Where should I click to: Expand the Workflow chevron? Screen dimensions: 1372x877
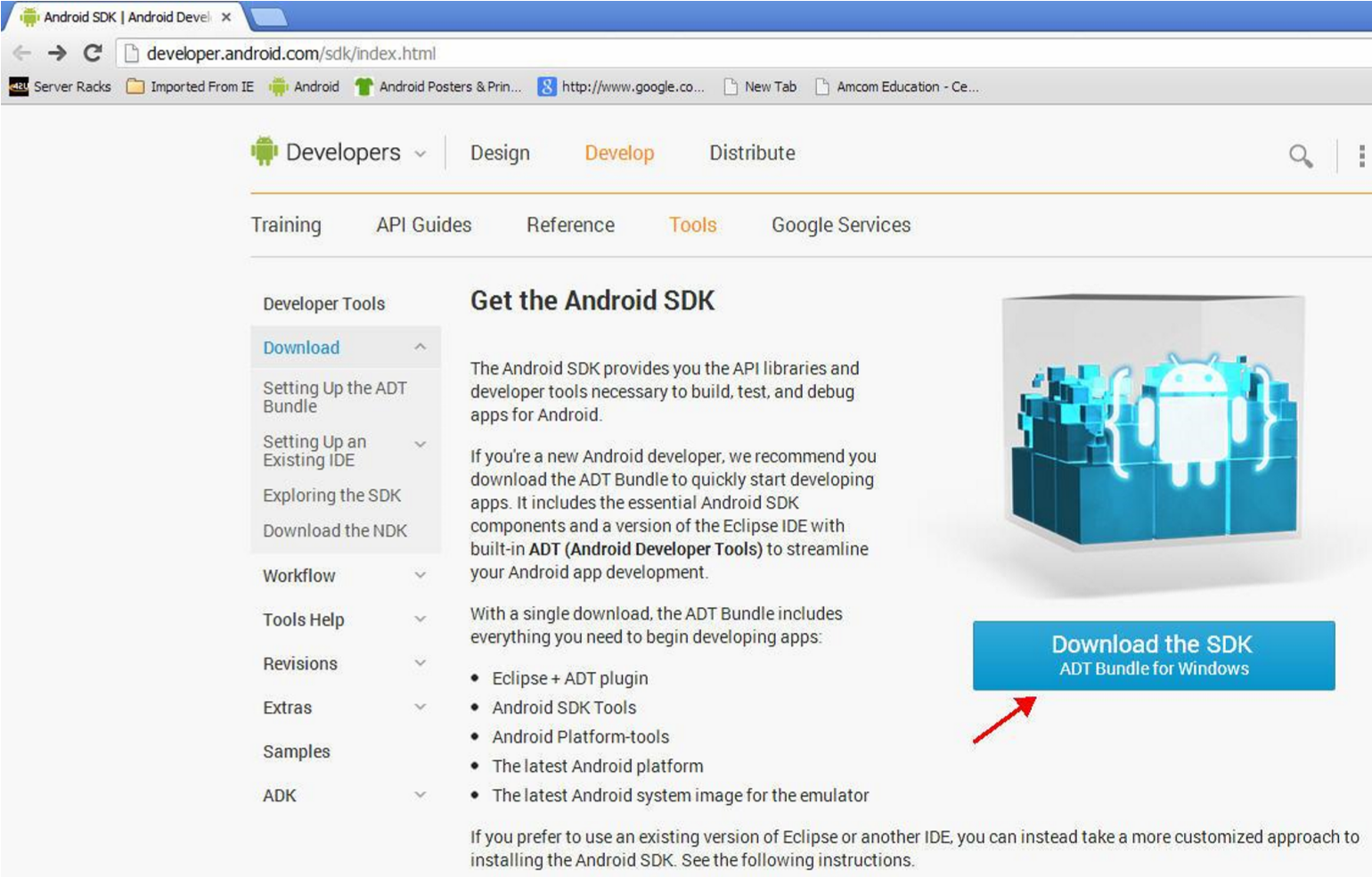(421, 576)
